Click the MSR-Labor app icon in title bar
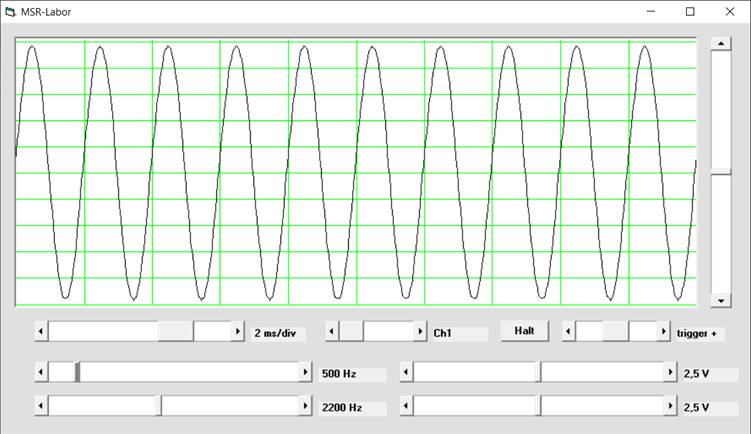The image size is (751, 434). coord(11,12)
